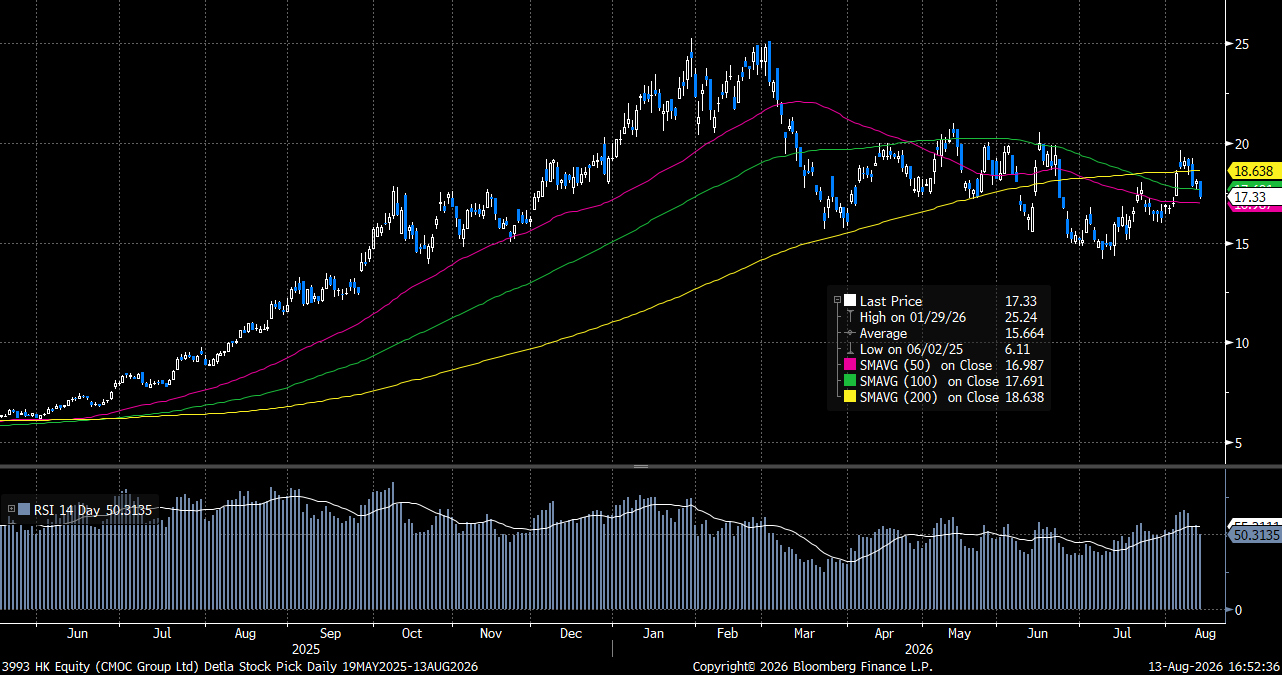1282x675 pixels.
Task: Select the 'Last Price' legend label
Action: click(891, 300)
